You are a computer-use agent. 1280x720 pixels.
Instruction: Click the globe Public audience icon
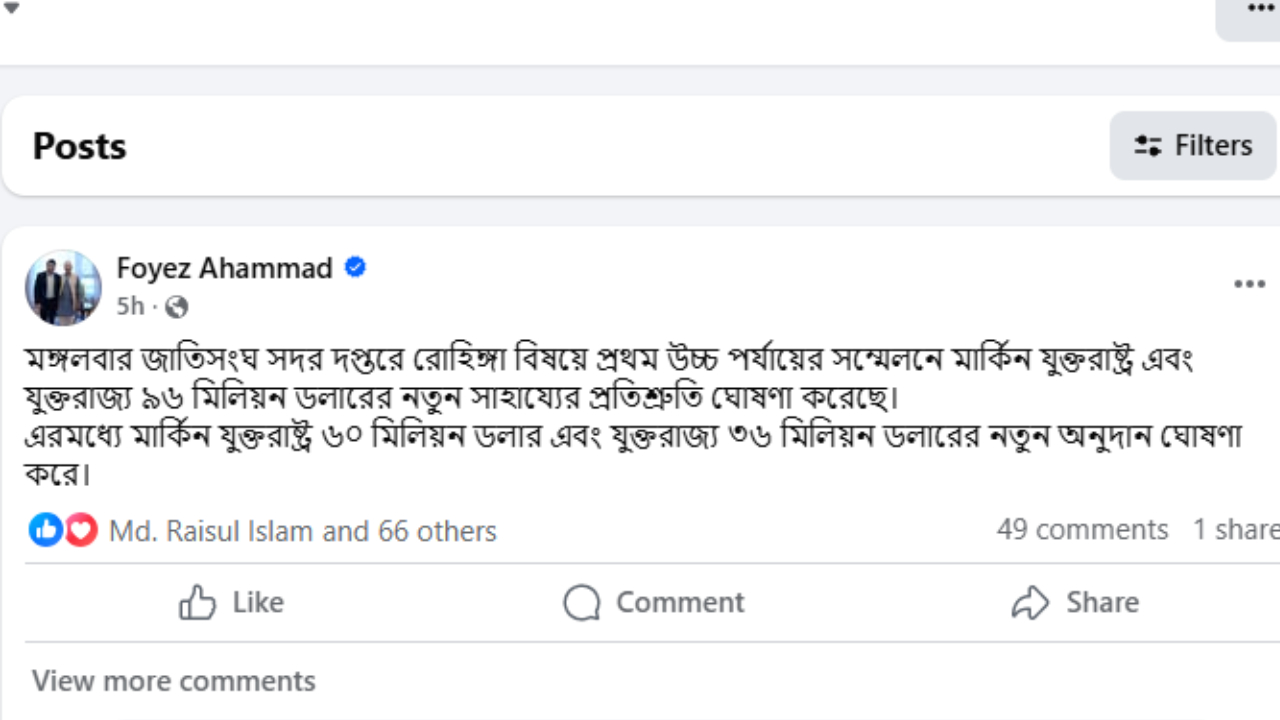click(x=176, y=307)
